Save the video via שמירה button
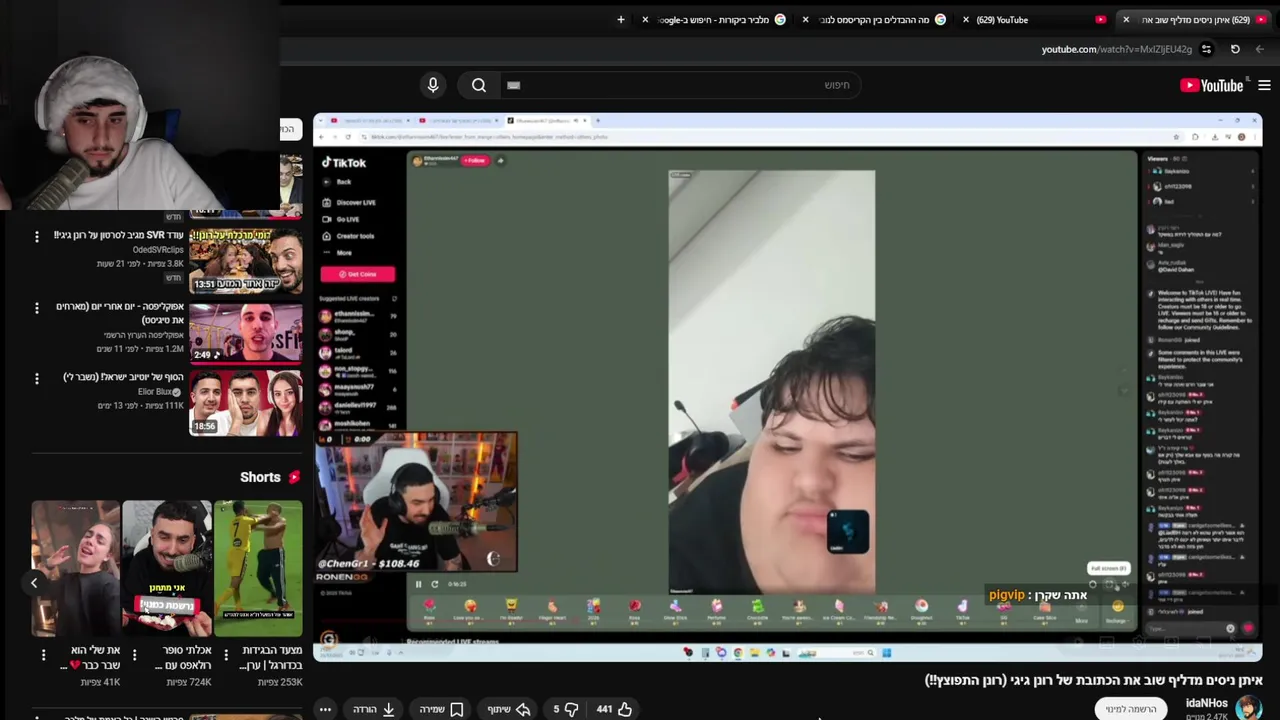Screen dimensions: 1280x720 pos(441,709)
